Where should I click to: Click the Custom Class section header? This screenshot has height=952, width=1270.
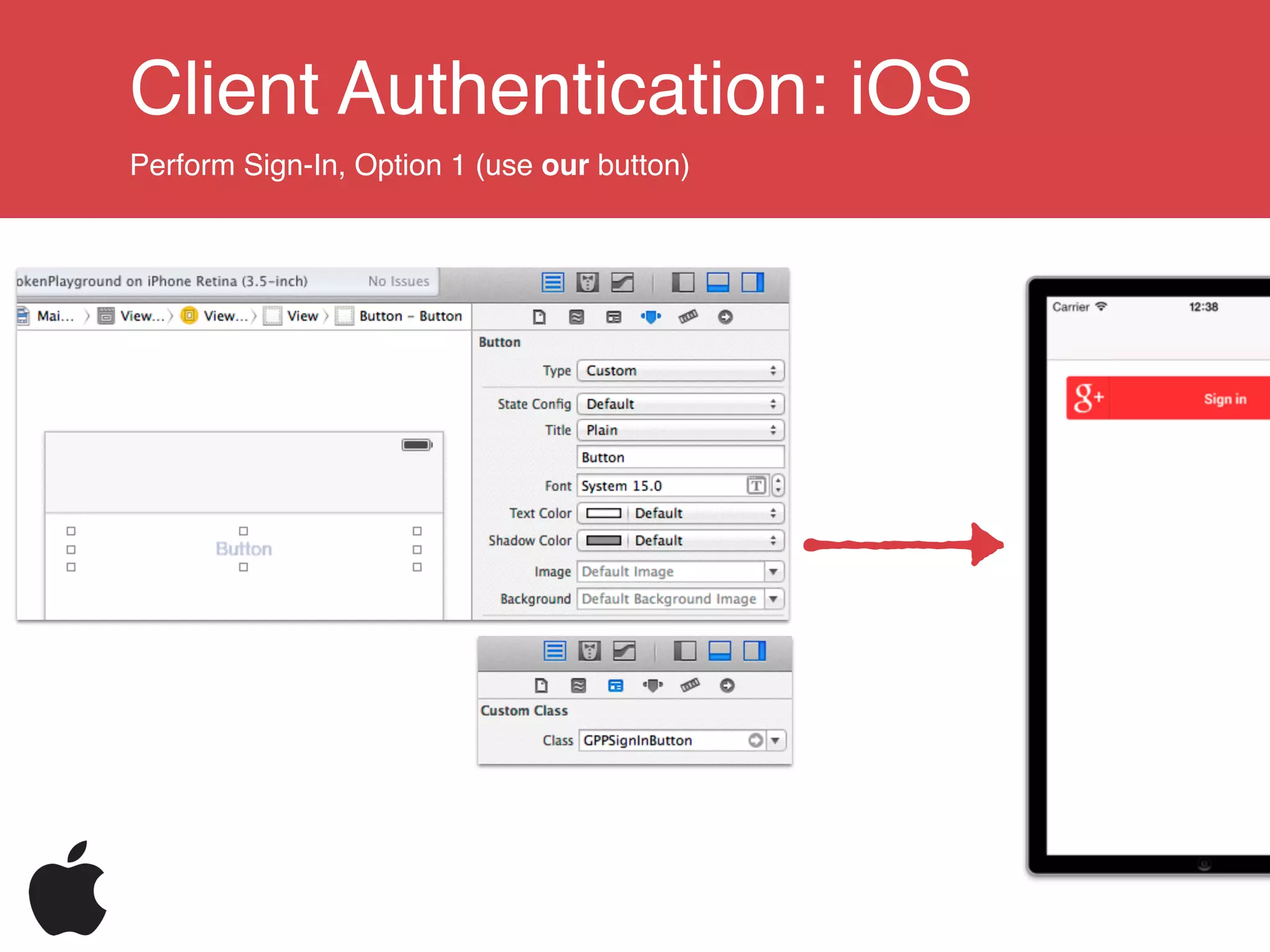[524, 711]
